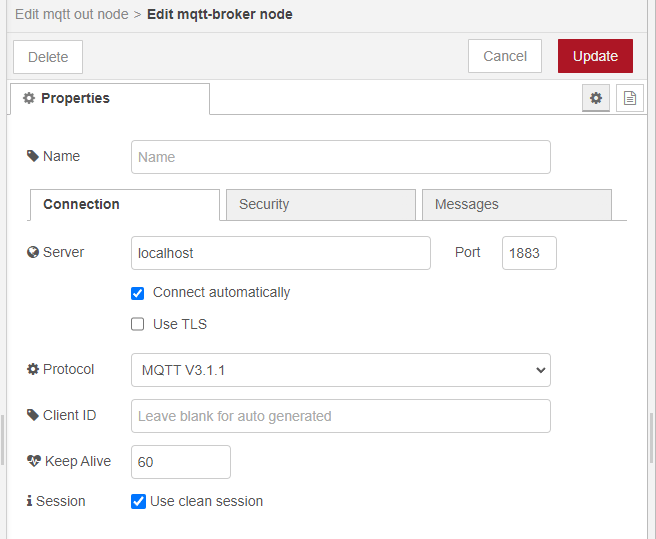The image size is (656, 539).
Task: Click the Port 1883 field
Action: (528, 253)
